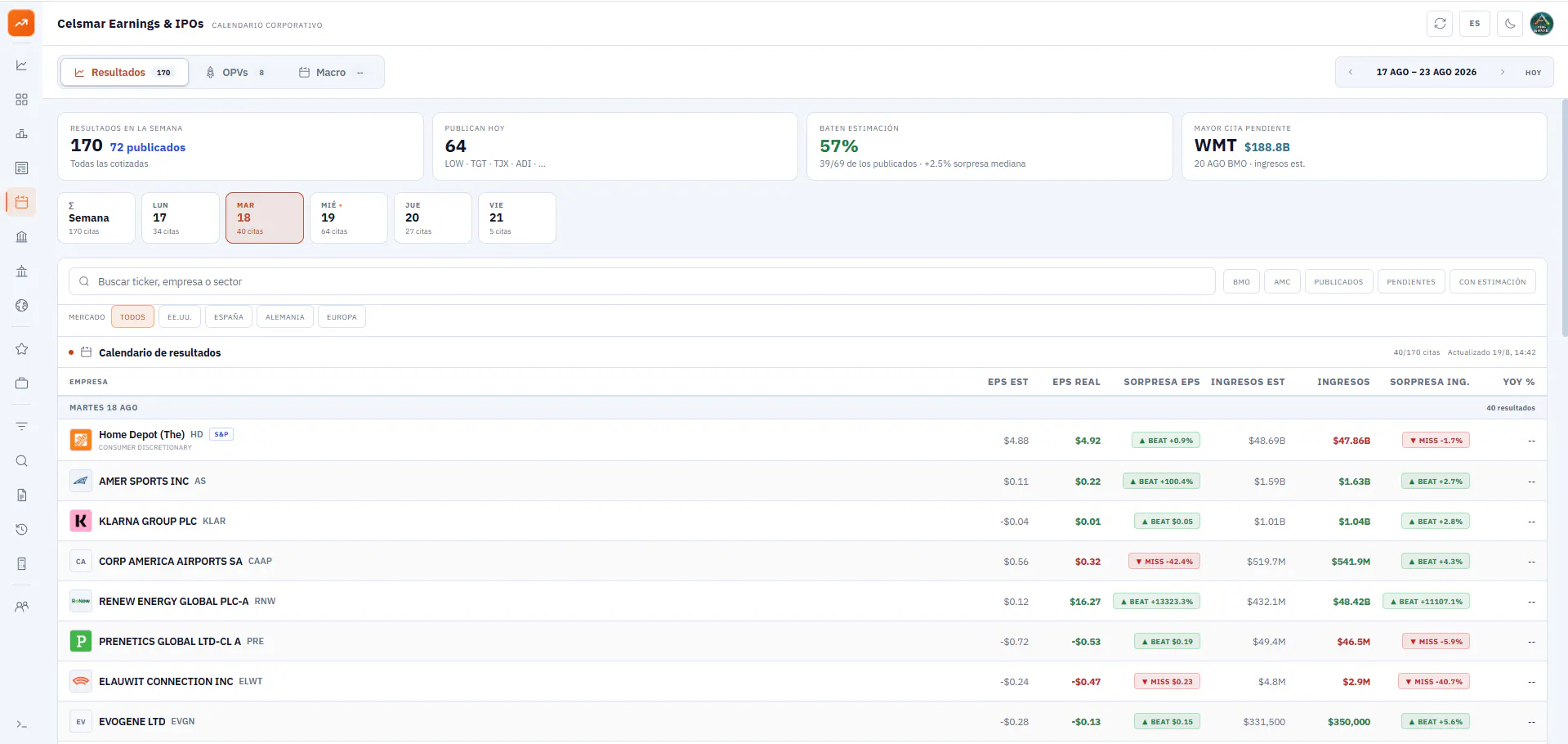Screen dimensions: 1568x744
Task: Open the calculator sidebar icon
Action: (x=22, y=564)
